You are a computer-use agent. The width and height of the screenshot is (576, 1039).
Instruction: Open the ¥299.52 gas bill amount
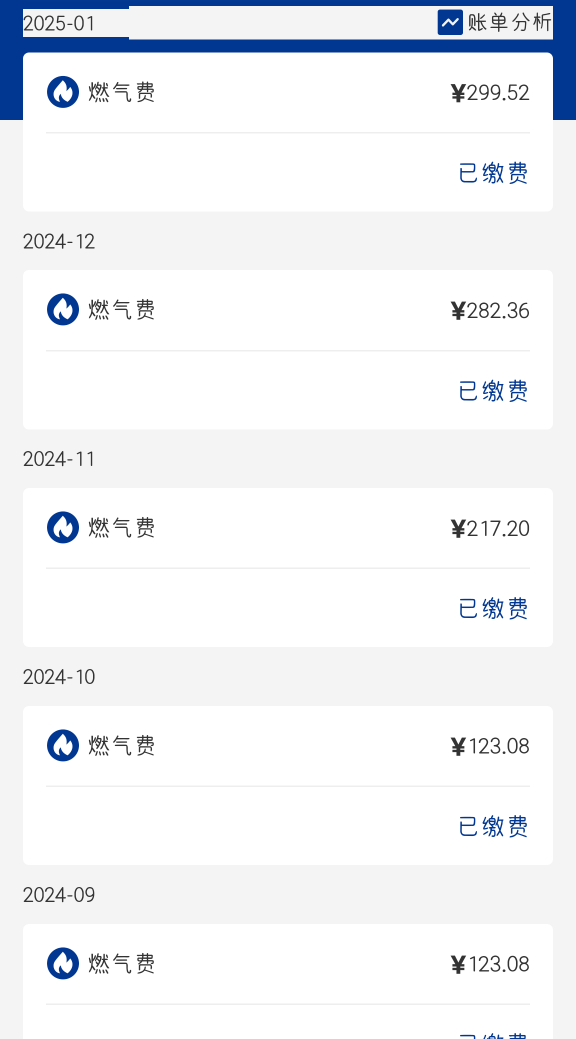point(490,93)
